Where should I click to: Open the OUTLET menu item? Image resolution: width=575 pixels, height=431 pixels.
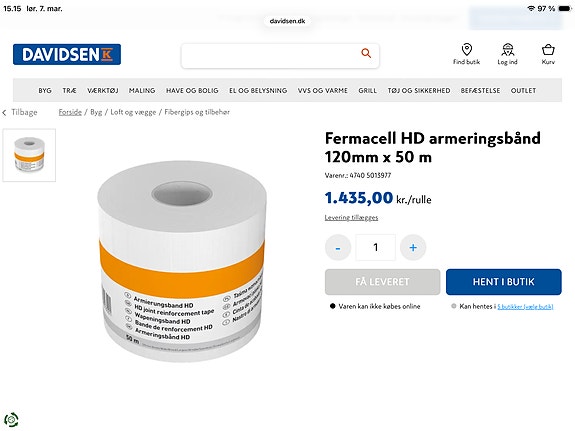pyautogui.click(x=523, y=90)
